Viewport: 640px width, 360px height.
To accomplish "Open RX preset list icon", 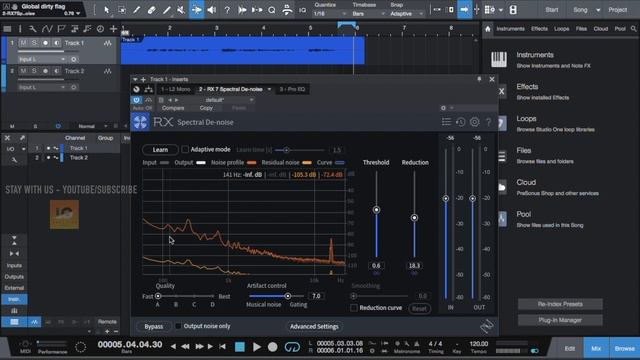I will coord(446,122).
